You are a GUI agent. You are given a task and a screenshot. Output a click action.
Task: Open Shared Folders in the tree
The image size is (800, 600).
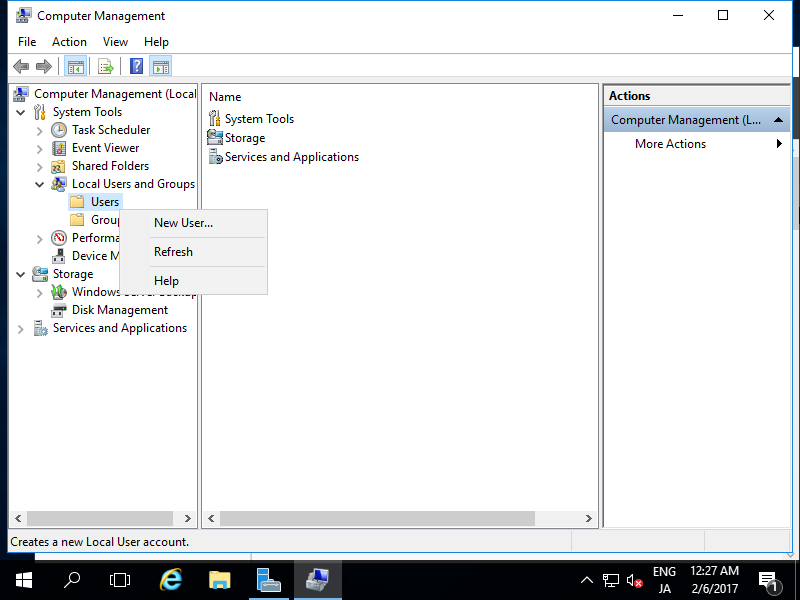click(110, 166)
